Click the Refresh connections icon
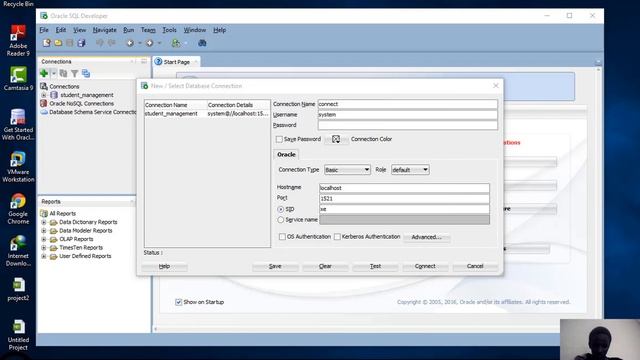This screenshot has width=640, height=360. (x=63, y=73)
